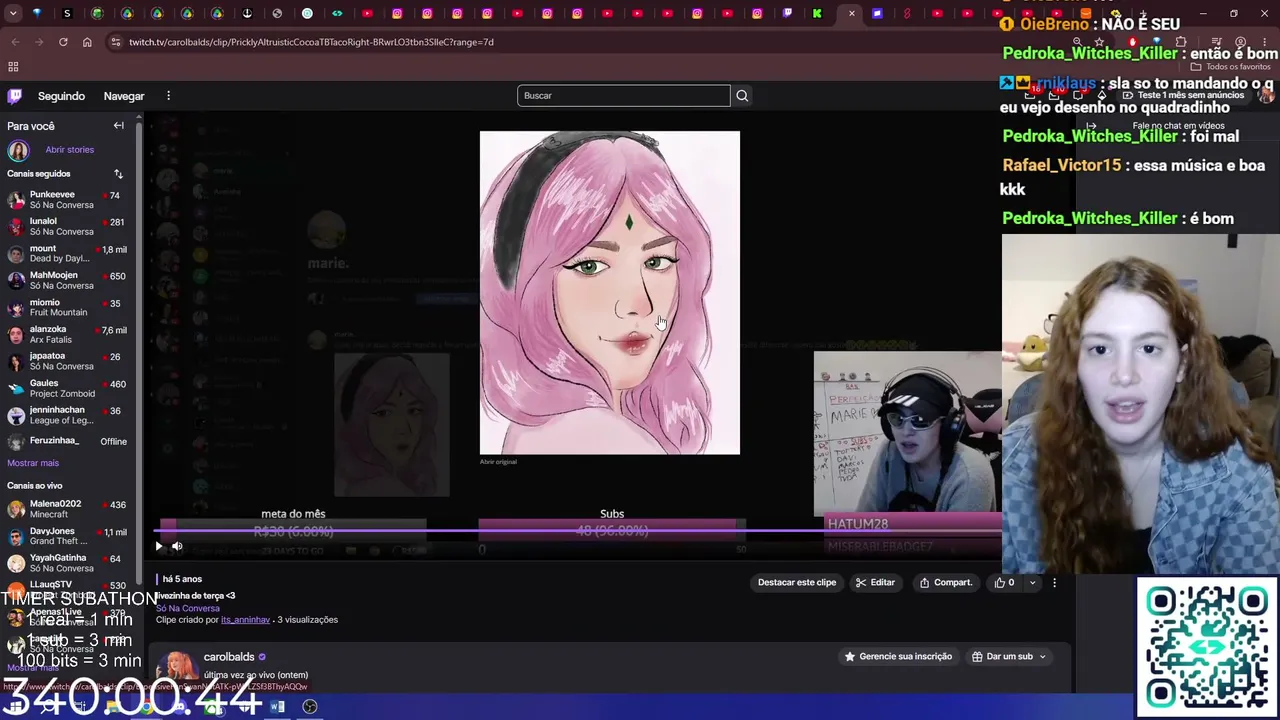Open Gaules channel playing Project Zomboid
This screenshot has width=1280, height=720.
coord(67,388)
